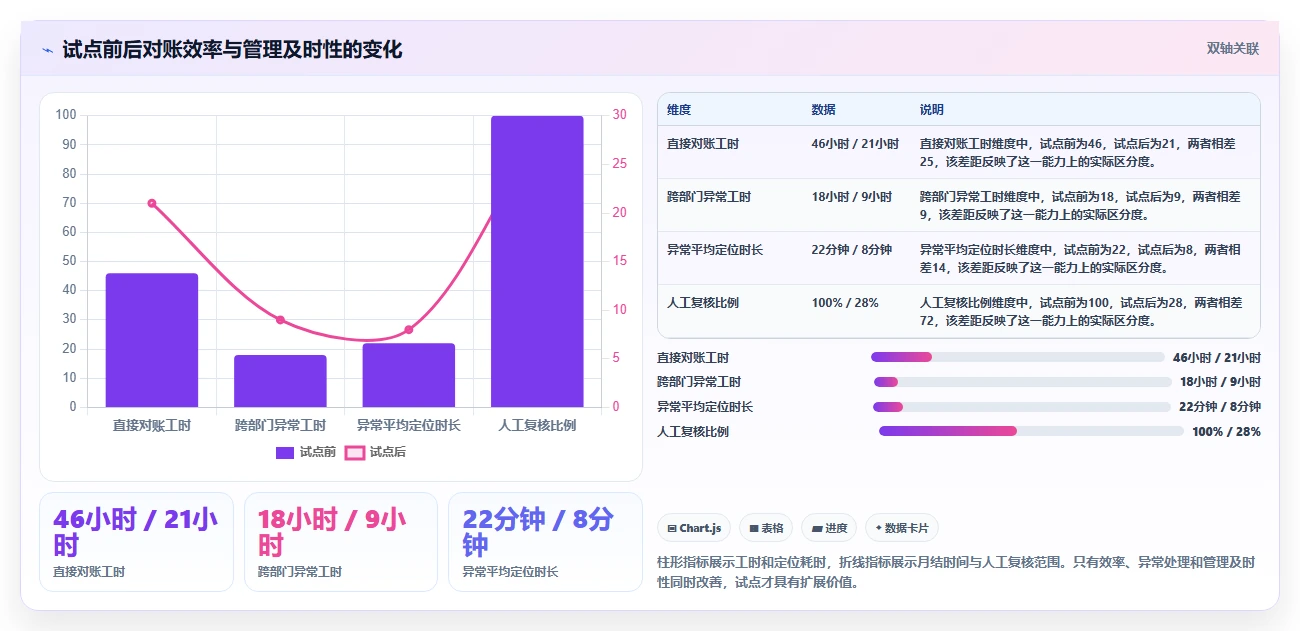Toggle the 试点前 legend entry
Screen dimensions: 1300x631
click(x=306, y=452)
